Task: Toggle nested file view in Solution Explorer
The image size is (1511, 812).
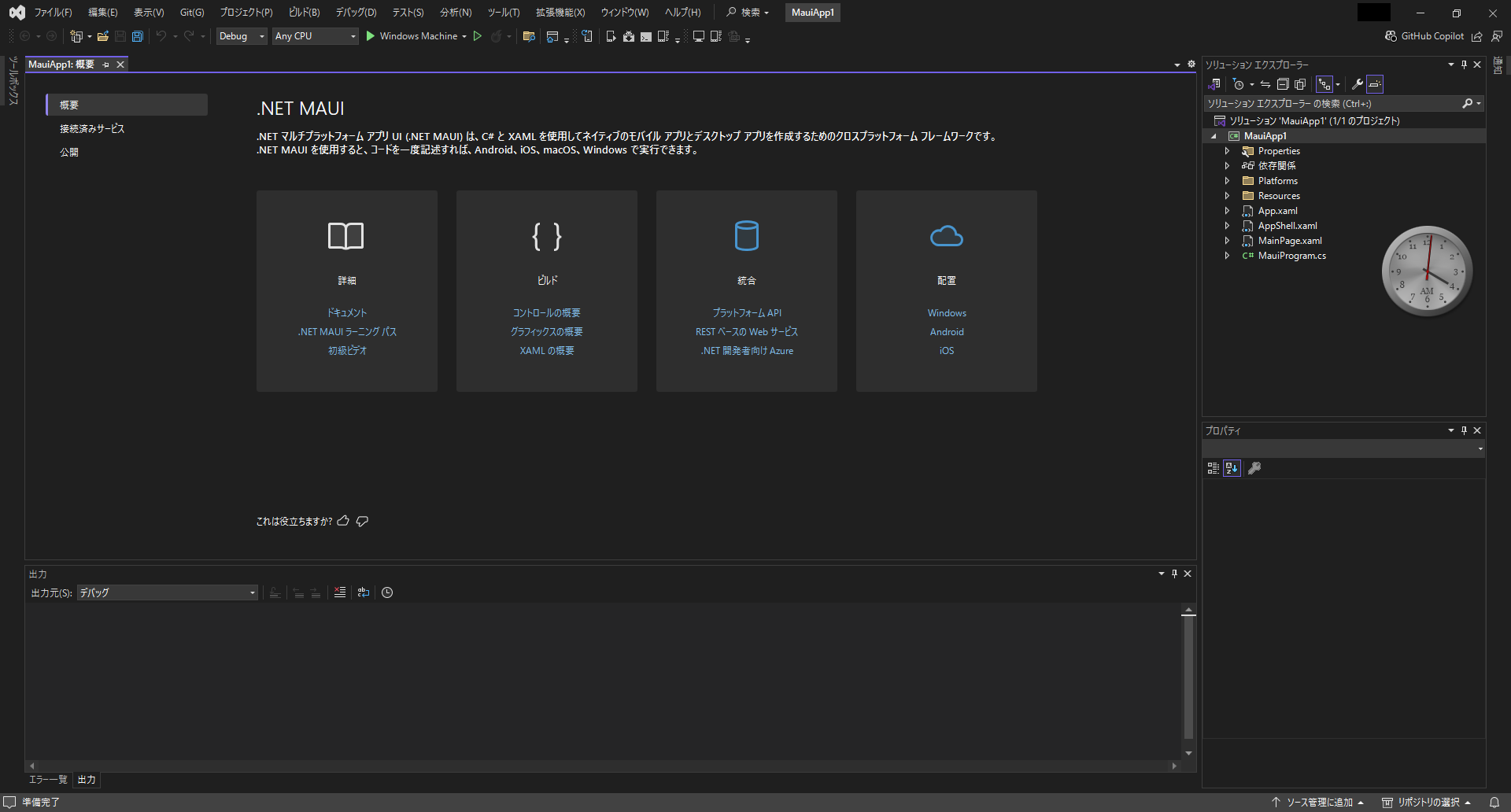Action: 1324,84
